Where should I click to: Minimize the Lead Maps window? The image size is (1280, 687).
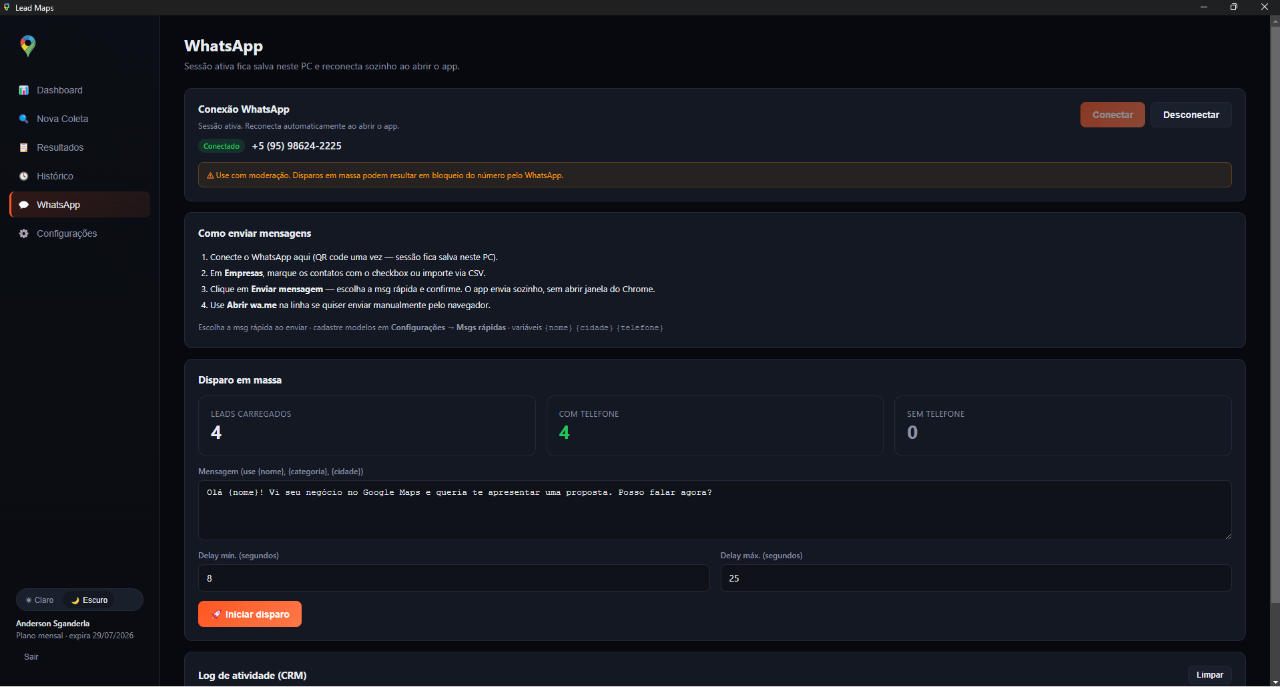point(1203,7)
